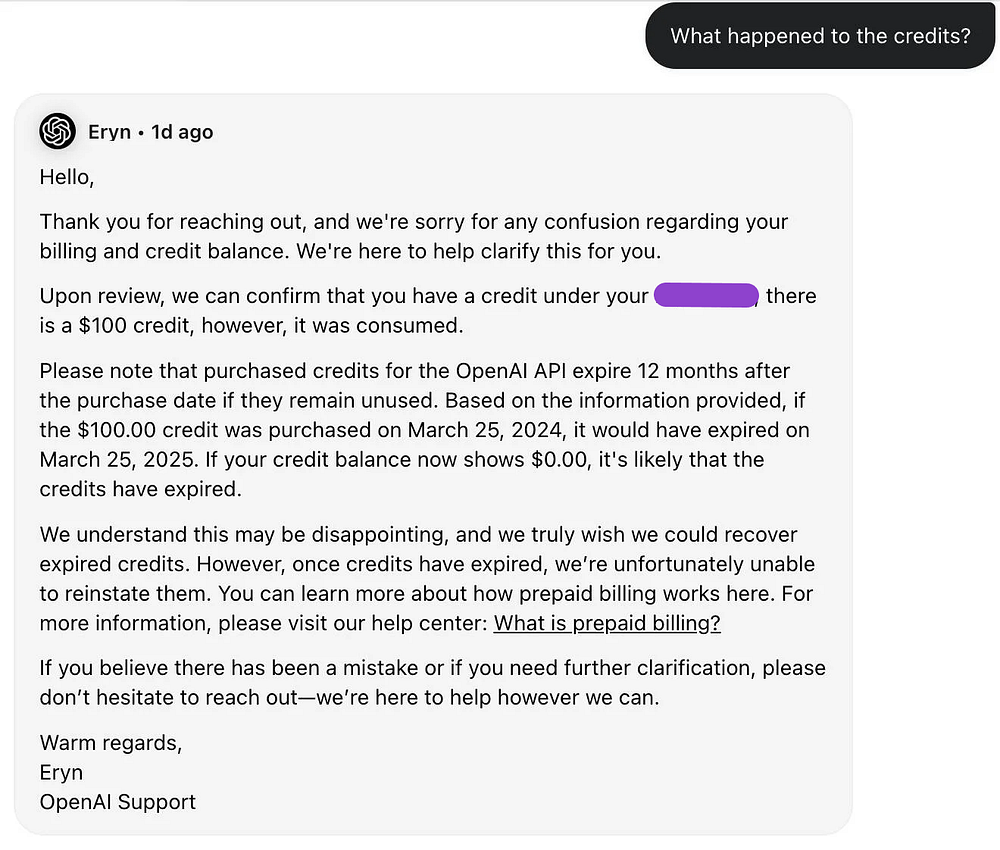1000x850 pixels.
Task: Click Eryn's name in the signature
Action: (x=61, y=773)
